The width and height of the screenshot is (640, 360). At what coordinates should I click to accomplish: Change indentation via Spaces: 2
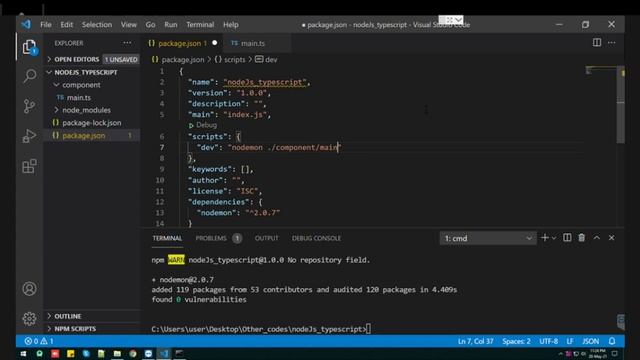[x=516, y=341]
